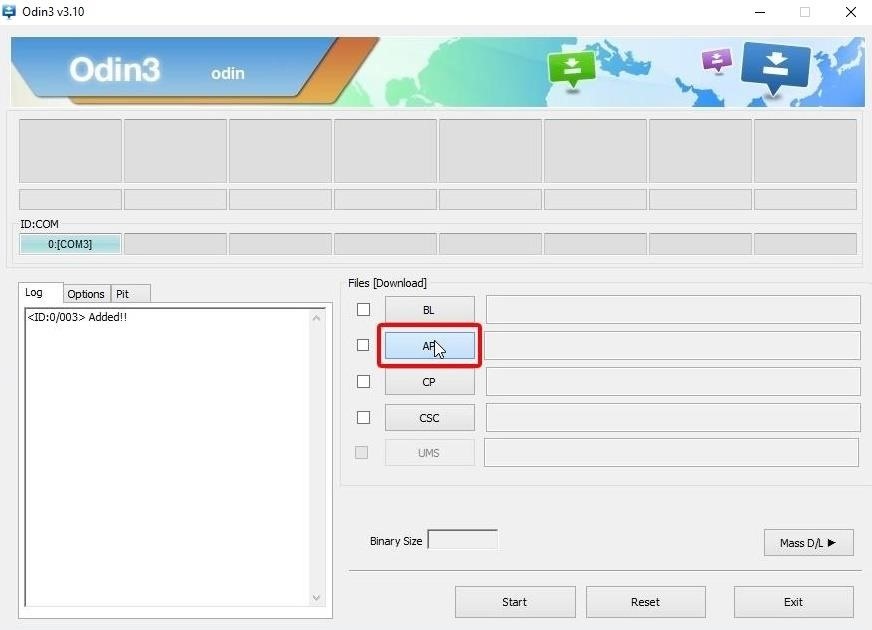The image size is (872, 630).
Task: Click the purple message icon in the banner
Action: [716, 61]
